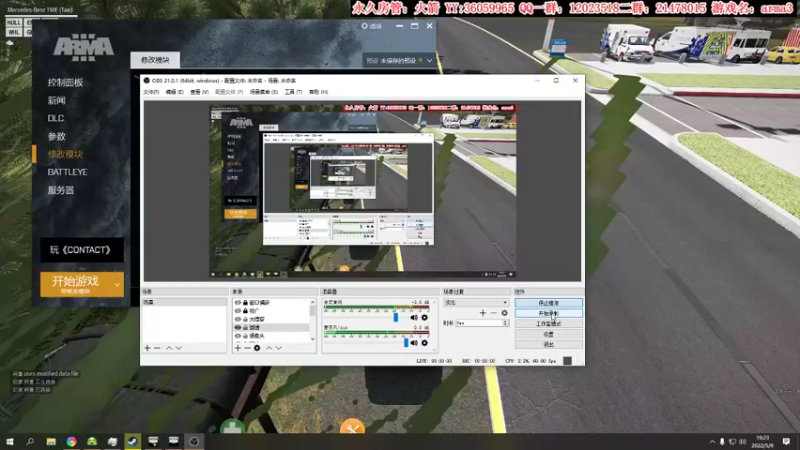This screenshot has height=450, width=800.
Task: Click the studio mode button in OBS
Action: [x=548, y=324]
